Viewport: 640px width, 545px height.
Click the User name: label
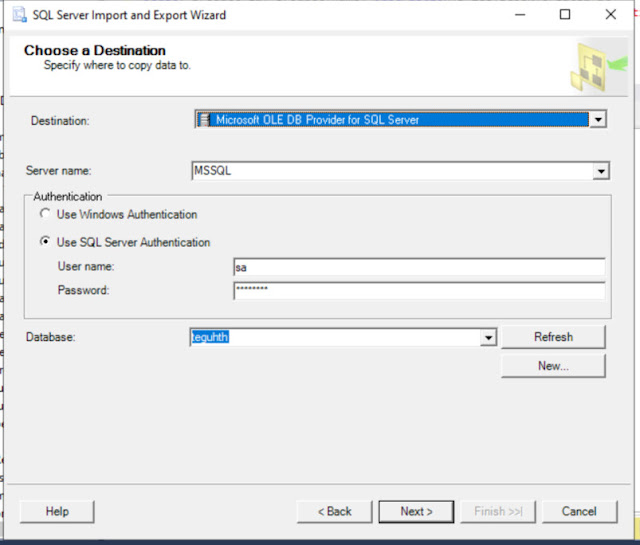86,267
